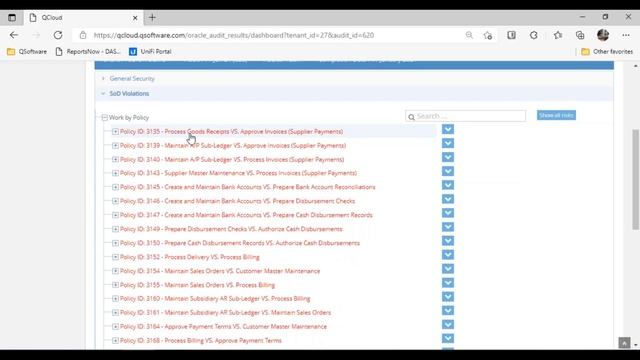Open dropdown arrow for Policy 3168
The height and width of the screenshot is (360, 640).
(x=448, y=338)
